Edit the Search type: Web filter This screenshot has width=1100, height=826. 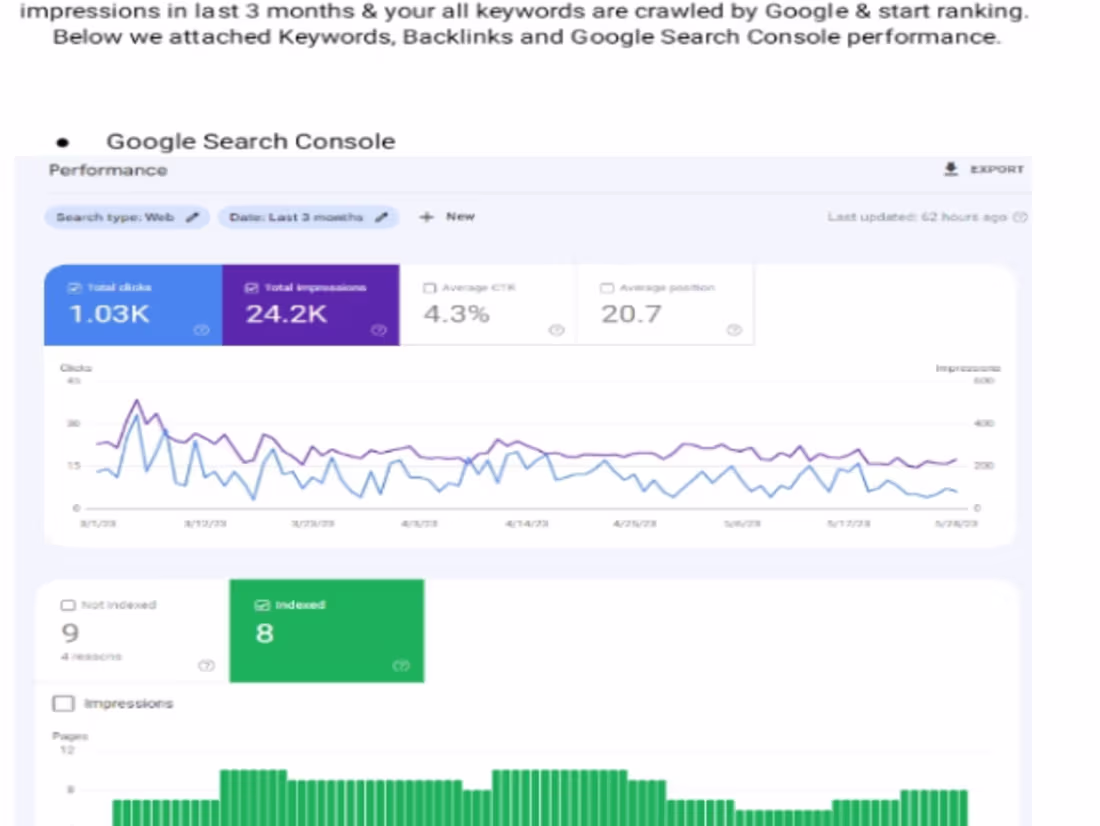click(x=127, y=217)
